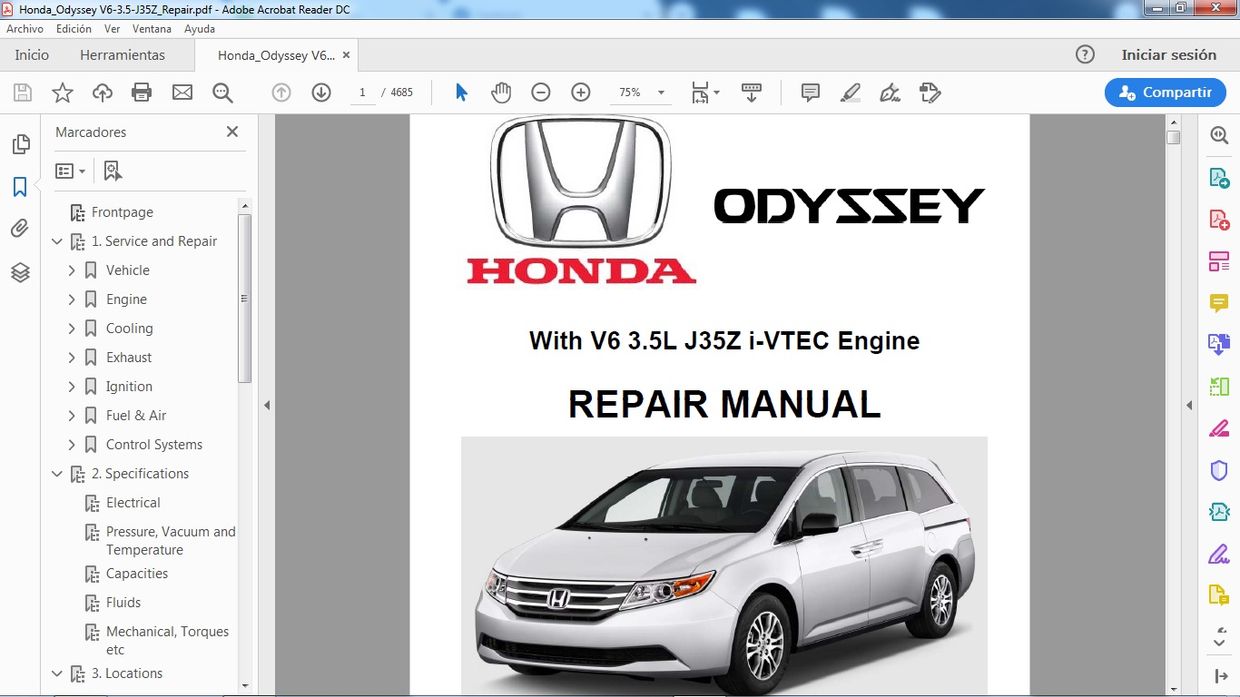Image resolution: width=1240 pixels, height=697 pixels.
Task: Select the highlight pen tool
Action: point(850,92)
